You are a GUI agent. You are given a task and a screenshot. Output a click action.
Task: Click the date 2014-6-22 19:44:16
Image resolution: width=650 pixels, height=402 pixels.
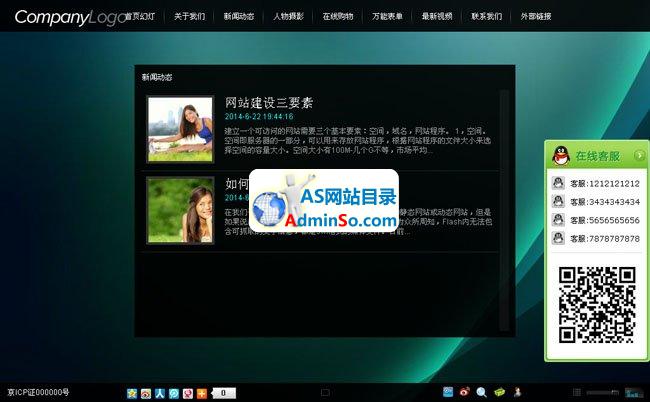tap(259, 116)
